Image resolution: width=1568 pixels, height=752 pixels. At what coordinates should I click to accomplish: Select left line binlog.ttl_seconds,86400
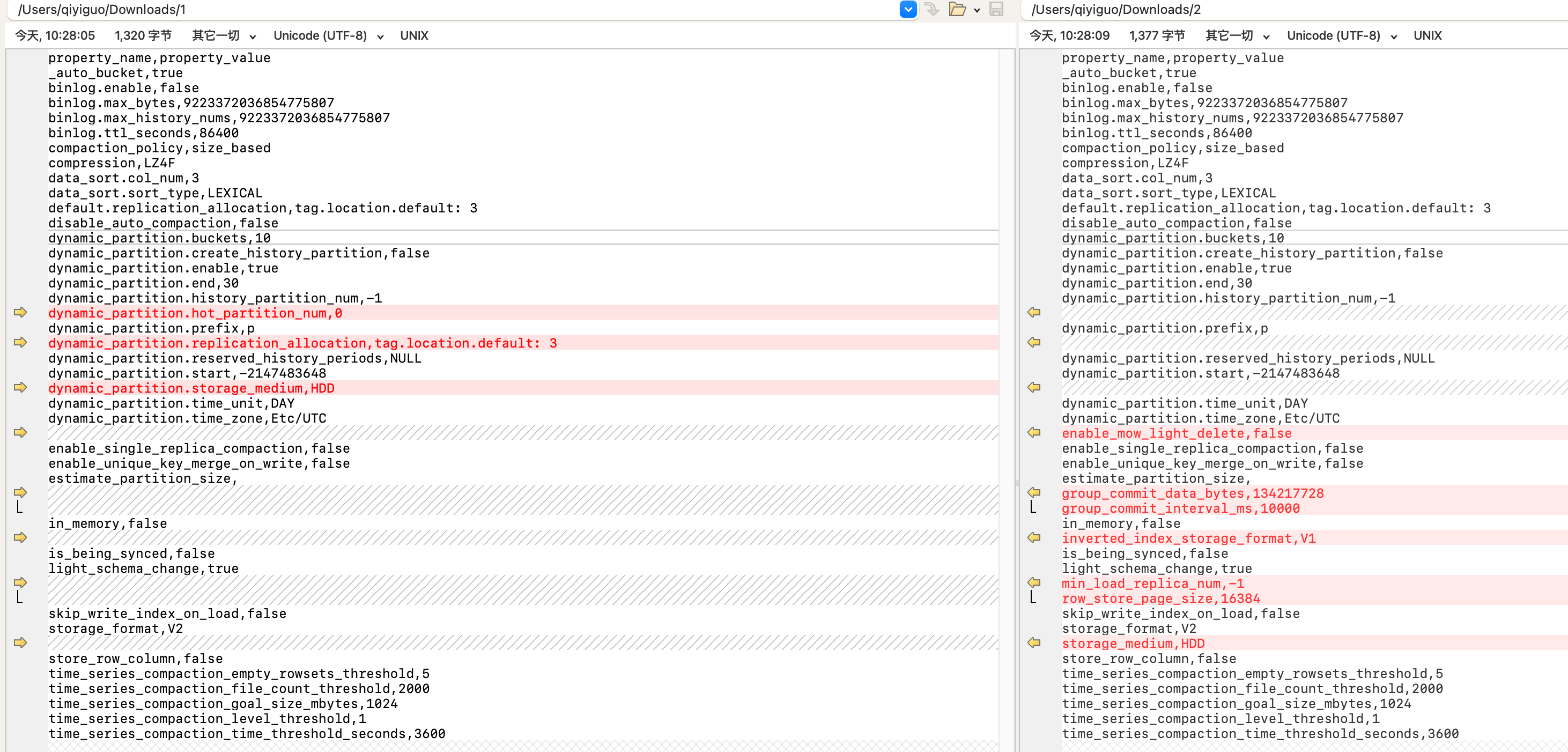[x=144, y=132]
